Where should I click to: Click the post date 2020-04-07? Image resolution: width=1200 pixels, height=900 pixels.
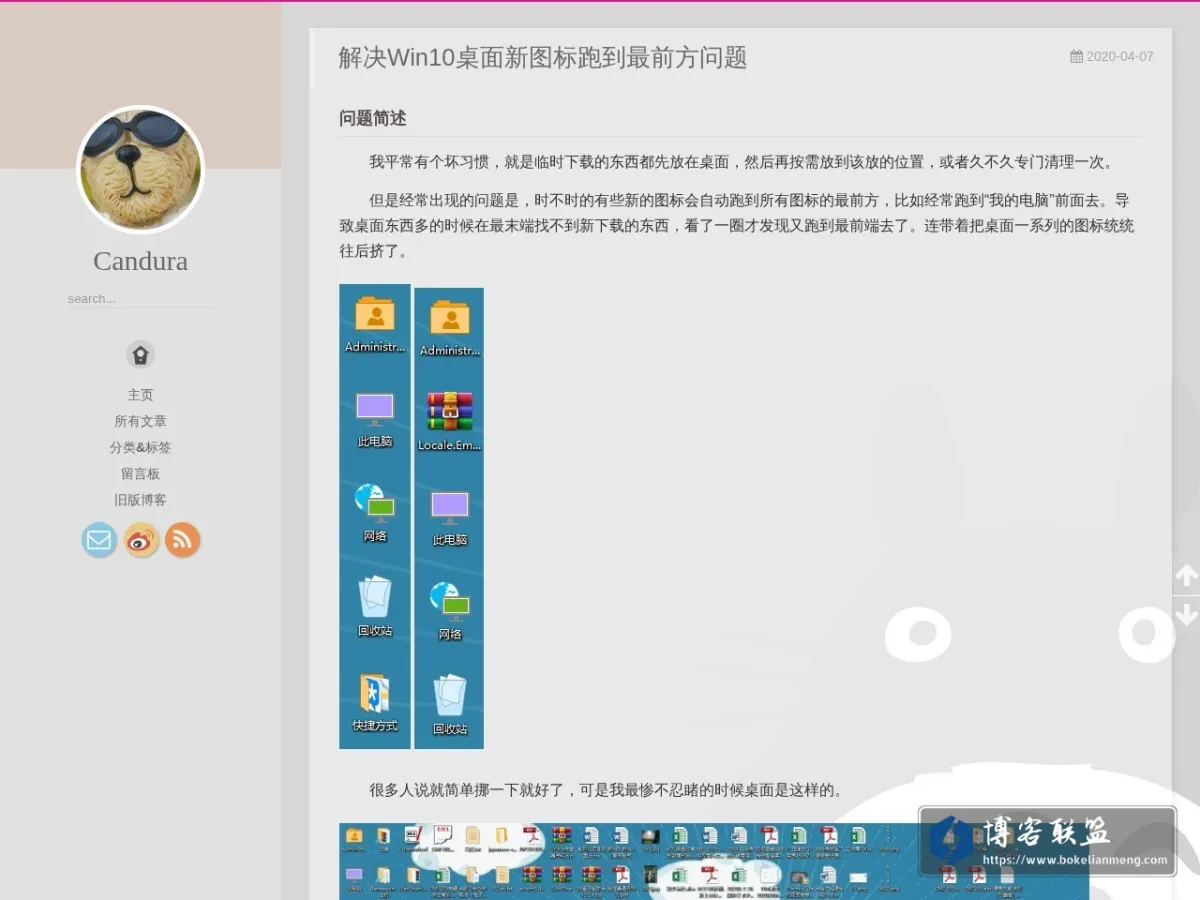point(1120,57)
